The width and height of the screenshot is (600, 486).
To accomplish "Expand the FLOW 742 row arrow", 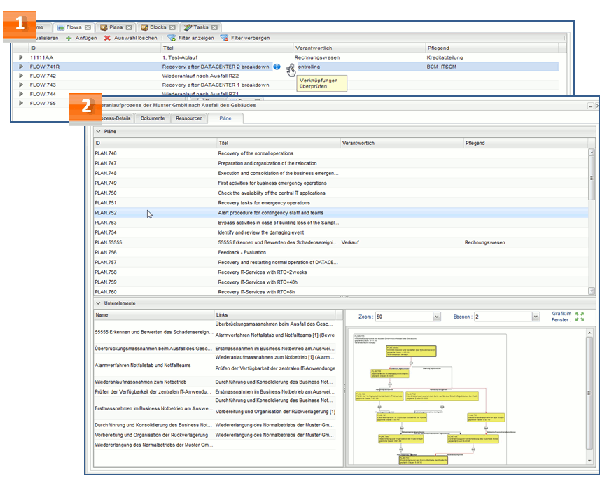I will coord(21,76).
